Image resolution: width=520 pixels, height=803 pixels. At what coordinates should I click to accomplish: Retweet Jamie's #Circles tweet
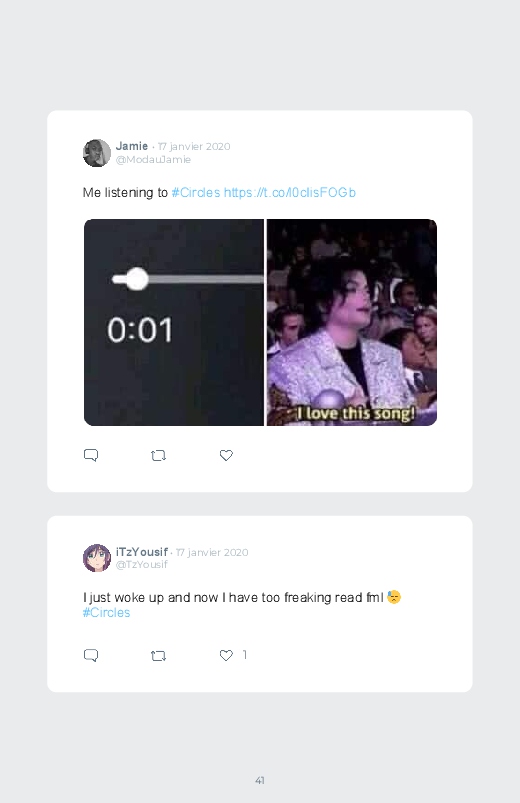(x=158, y=455)
